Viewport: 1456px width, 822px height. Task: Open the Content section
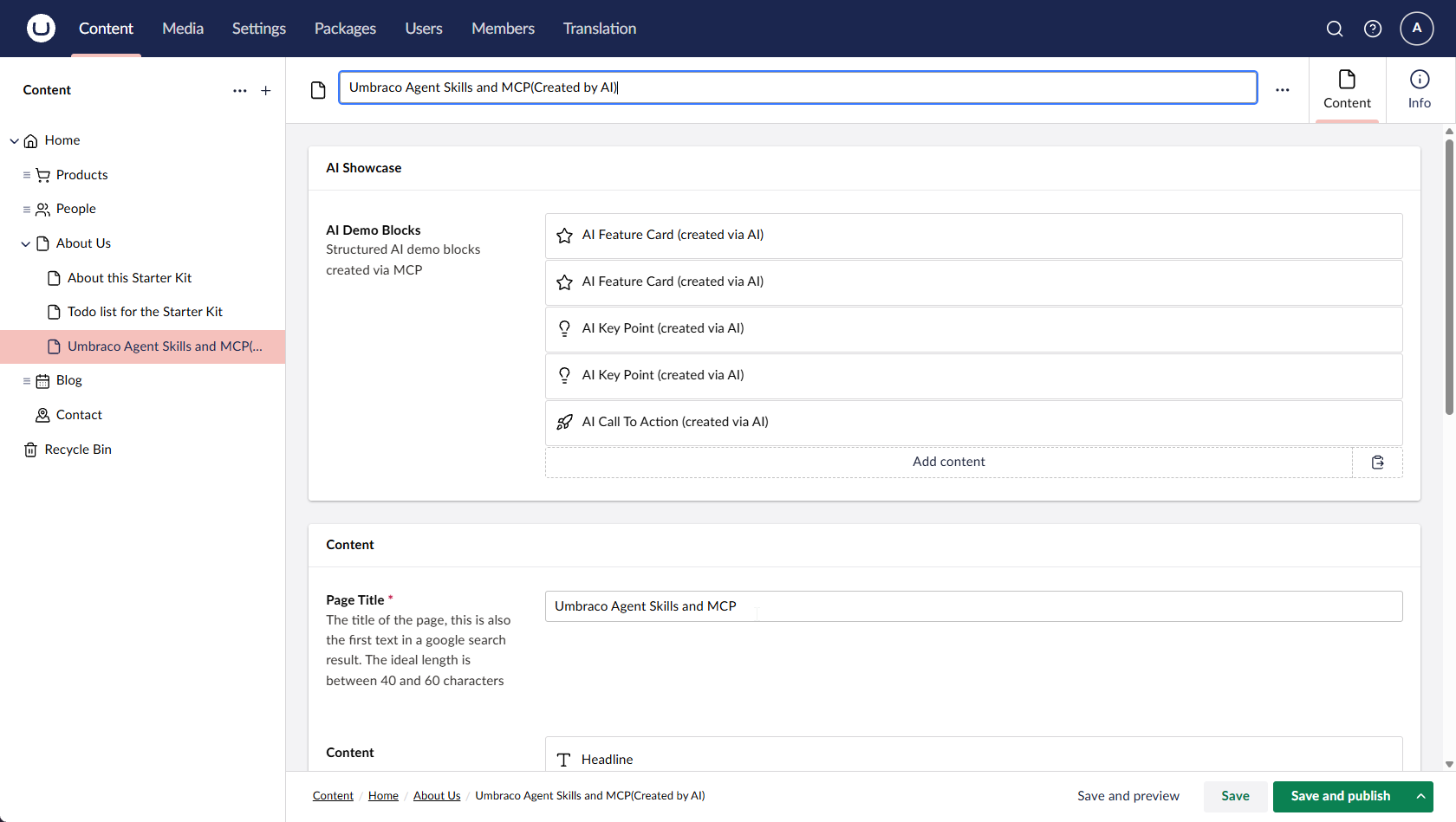(x=106, y=29)
